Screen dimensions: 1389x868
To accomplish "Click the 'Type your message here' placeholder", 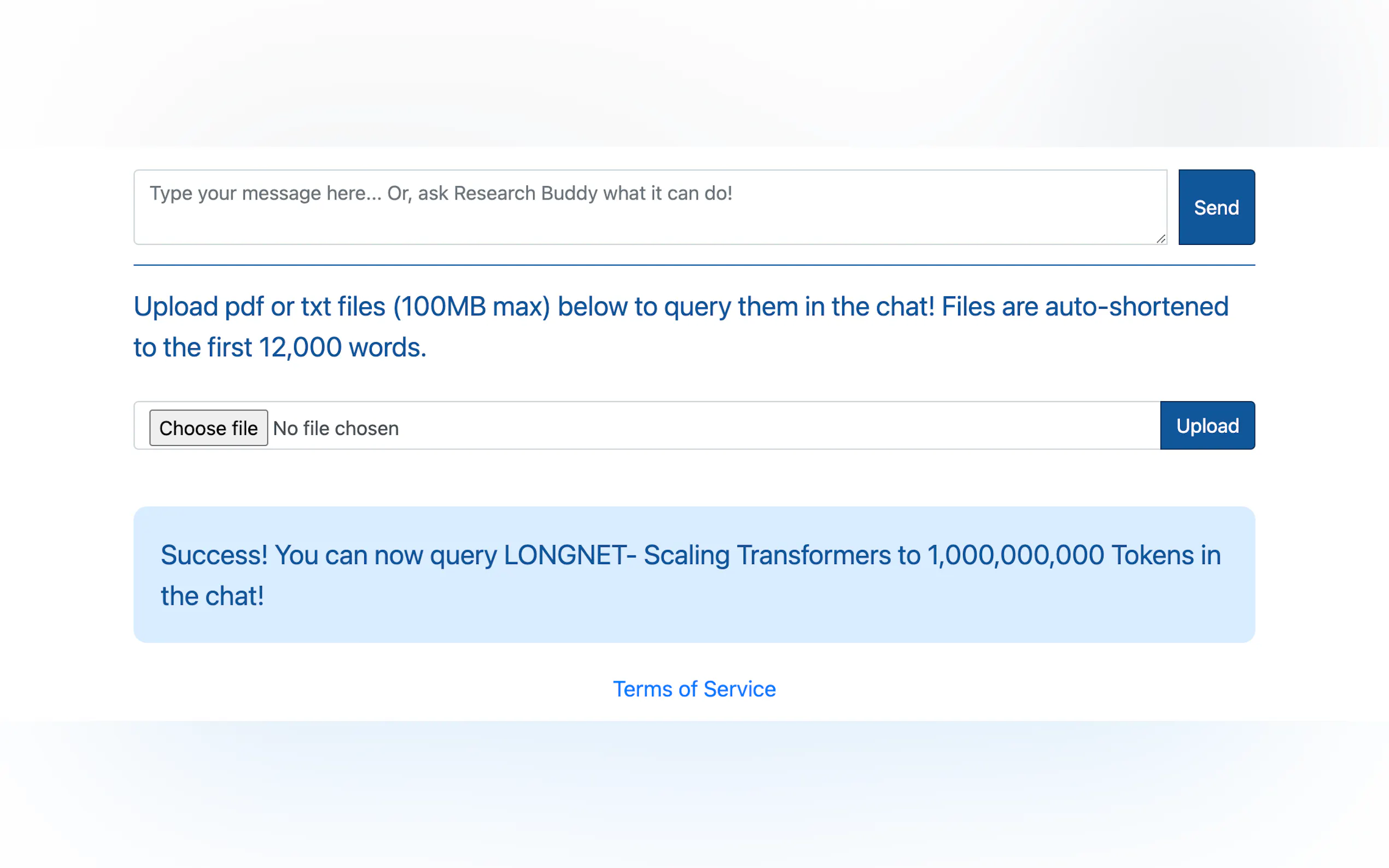I will click(264, 193).
